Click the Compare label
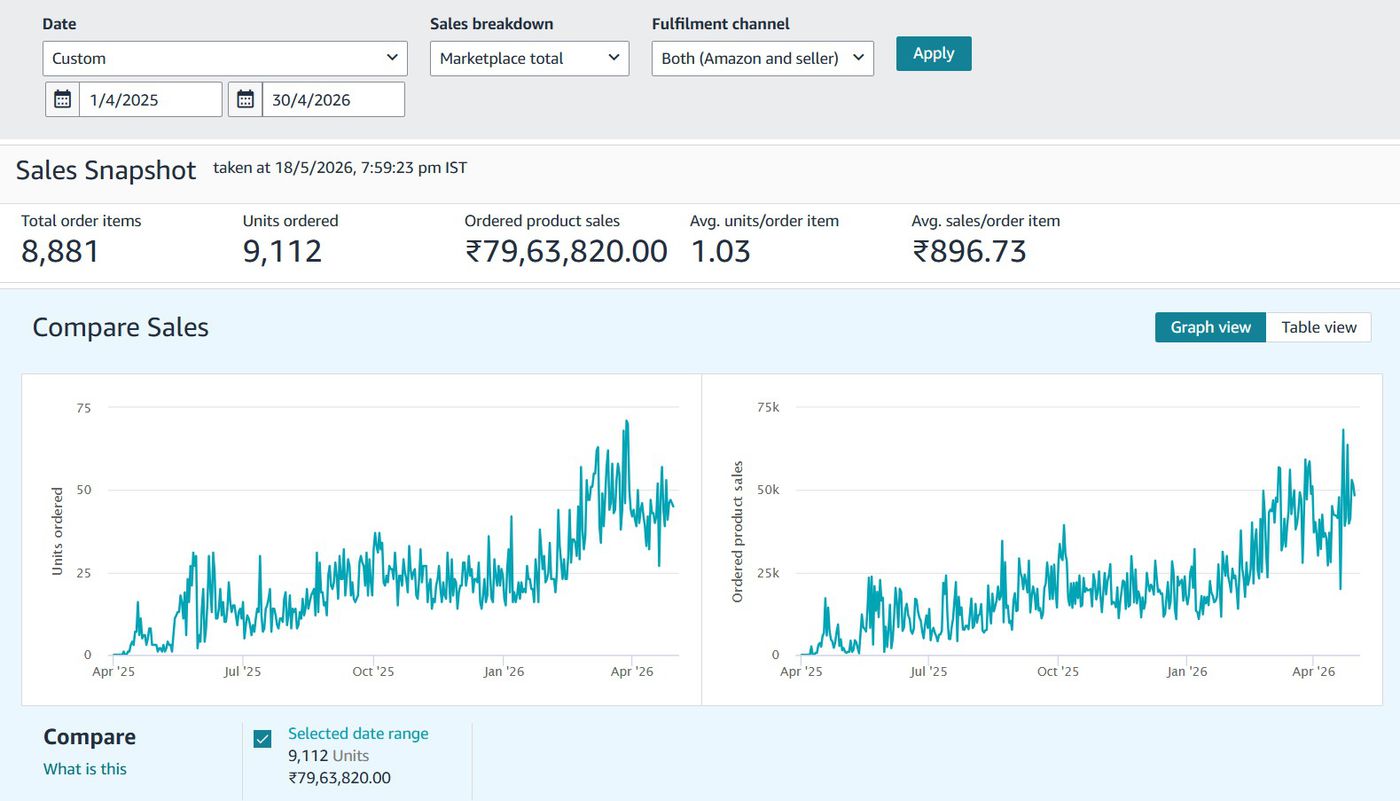 pyautogui.click(x=89, y=737)
